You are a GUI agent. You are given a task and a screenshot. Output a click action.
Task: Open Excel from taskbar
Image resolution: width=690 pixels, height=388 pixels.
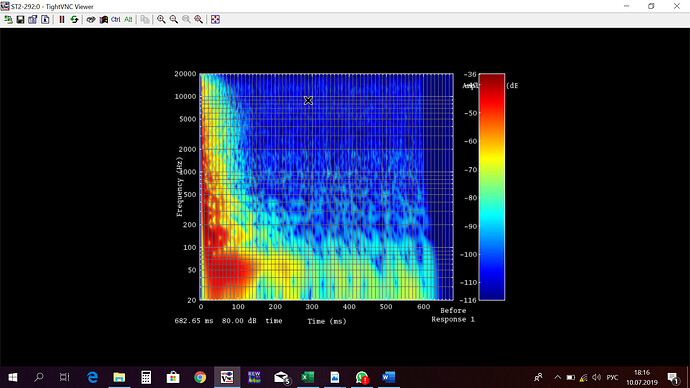(x=308, y=377)
